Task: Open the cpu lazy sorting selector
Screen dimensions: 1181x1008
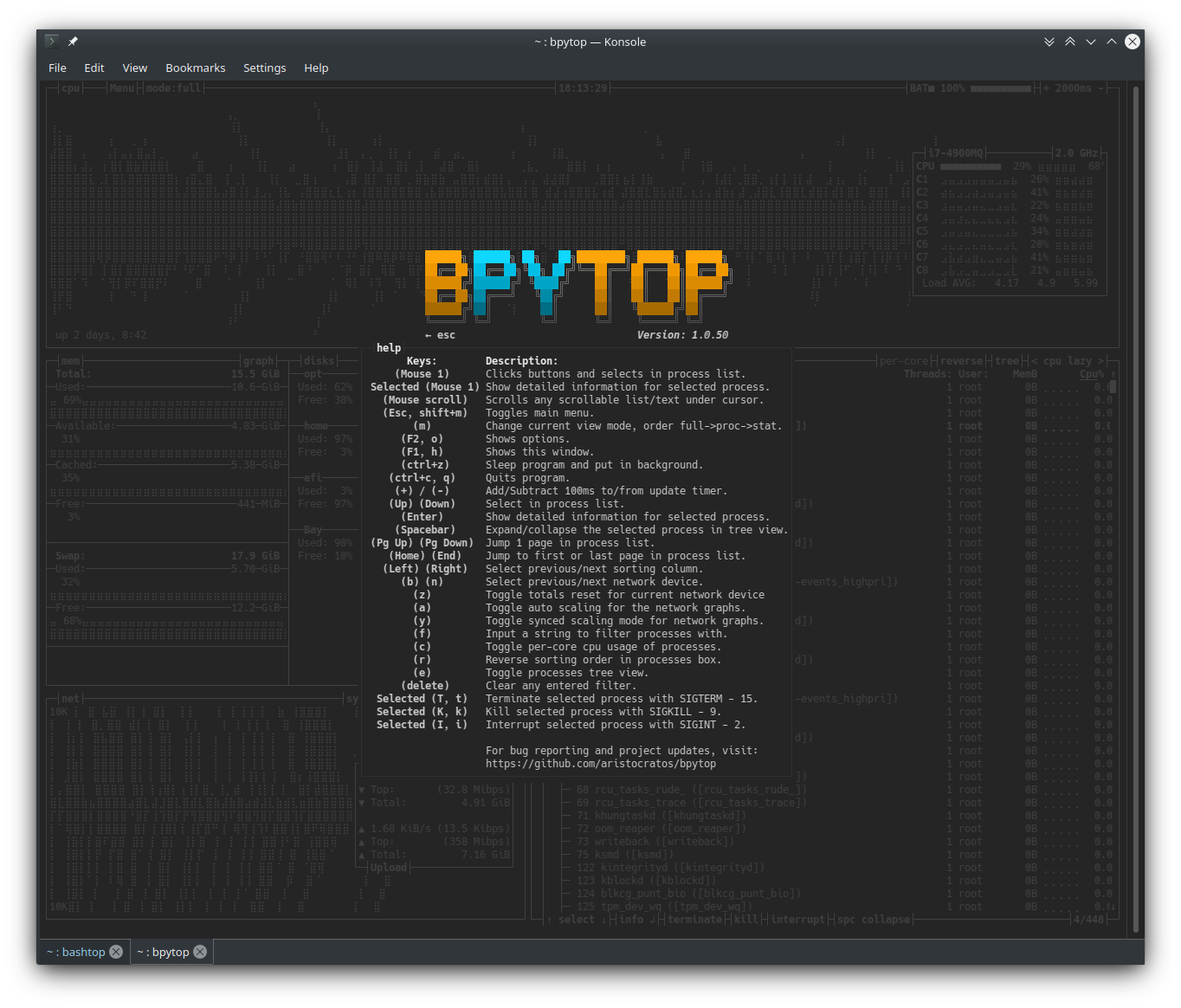Action: (1070, 360)
